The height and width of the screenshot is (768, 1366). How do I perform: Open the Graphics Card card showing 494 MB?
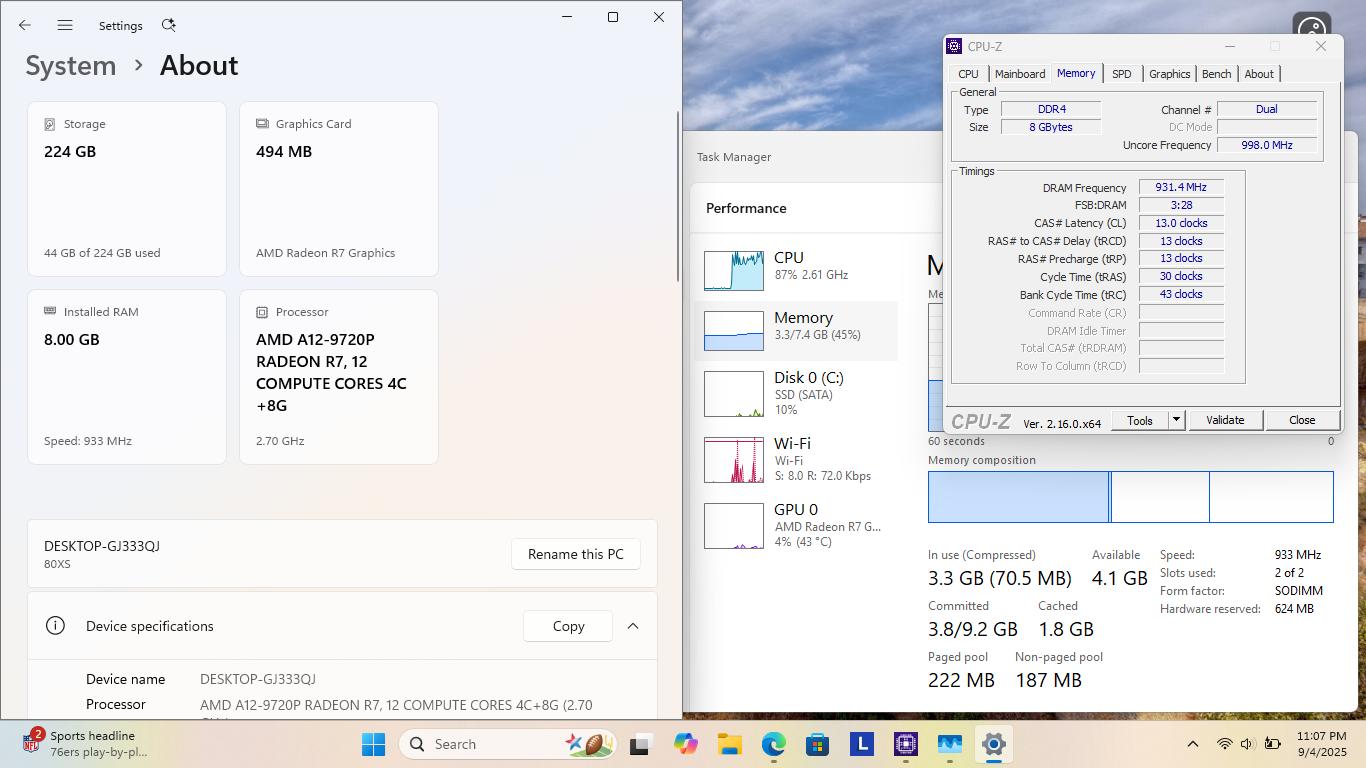[339, 189]
